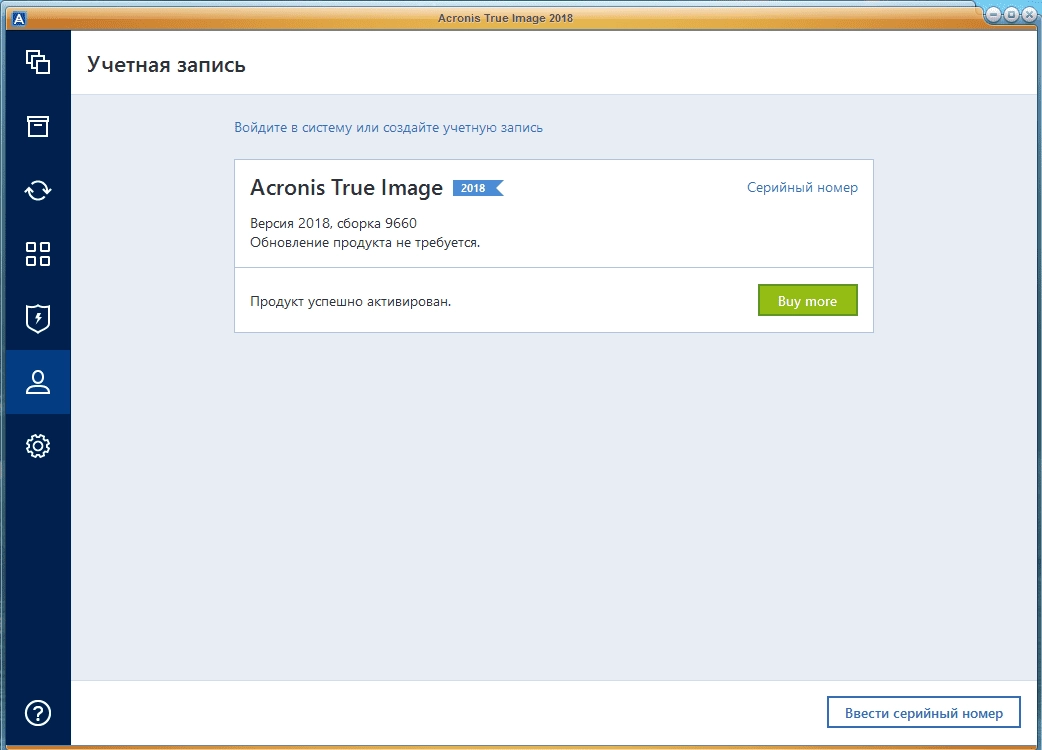Select the Account person icon
The image size is (1042, 750).
click(x=38, y=382)
